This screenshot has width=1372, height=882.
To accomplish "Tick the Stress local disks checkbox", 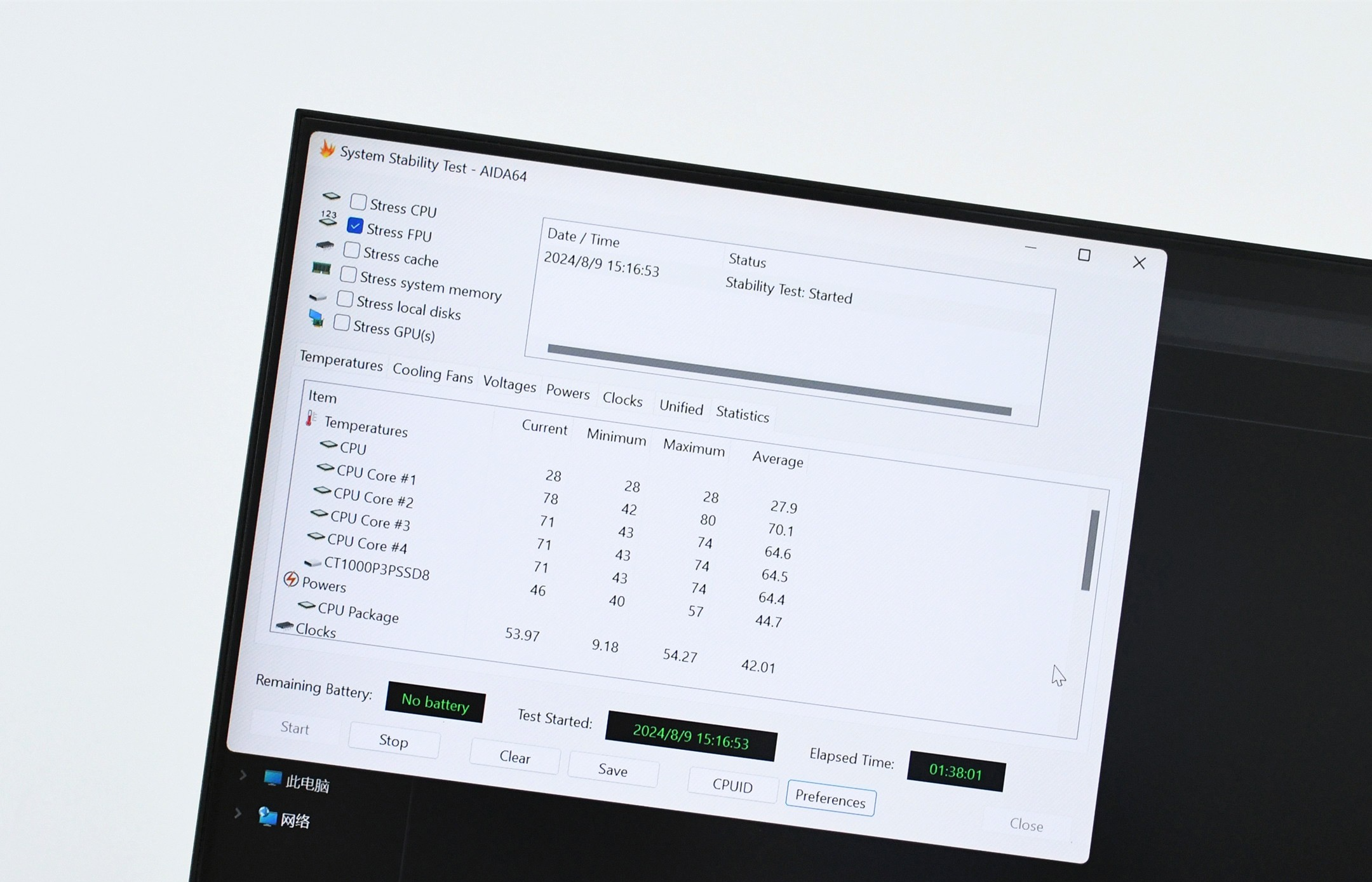I will (345, 299).
